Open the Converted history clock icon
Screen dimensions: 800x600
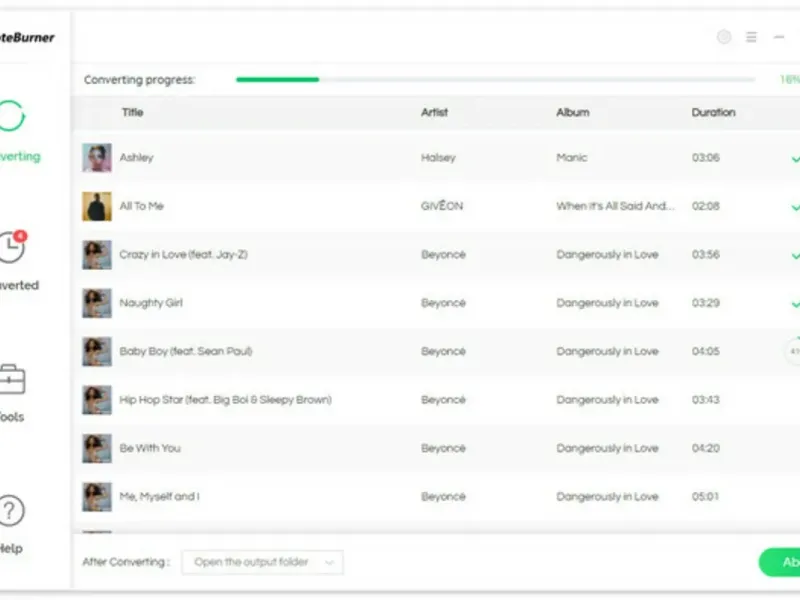coord(12,247)
